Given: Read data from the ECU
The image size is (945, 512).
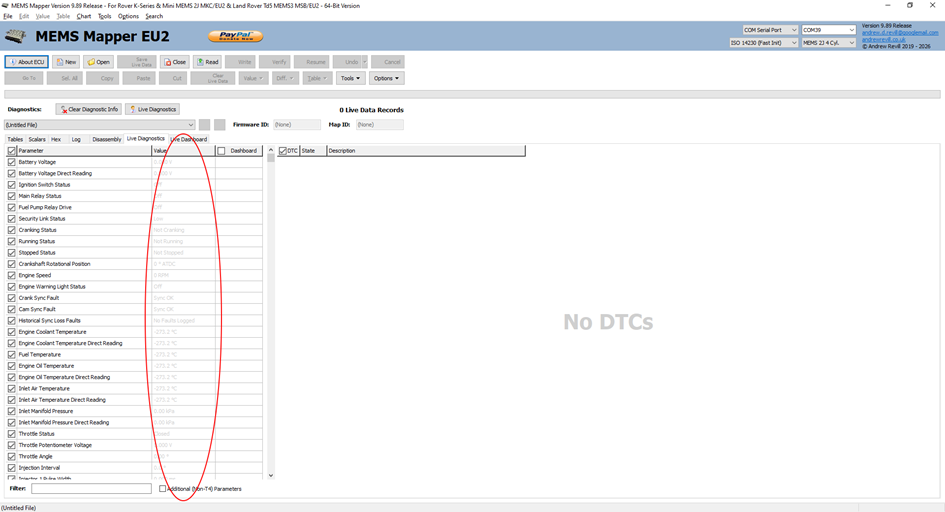Looking at the screenshot, I should 207,62.
